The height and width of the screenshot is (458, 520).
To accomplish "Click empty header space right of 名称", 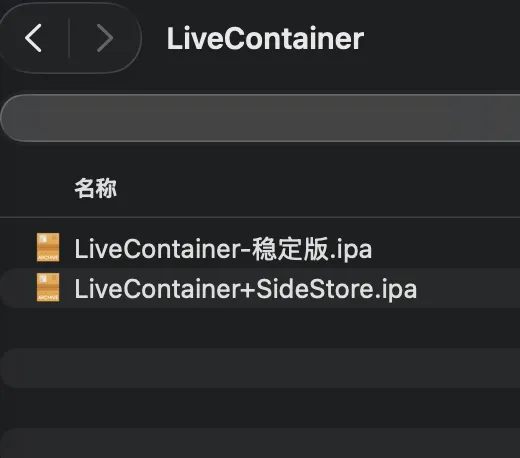I will click(x=317, y=188).
